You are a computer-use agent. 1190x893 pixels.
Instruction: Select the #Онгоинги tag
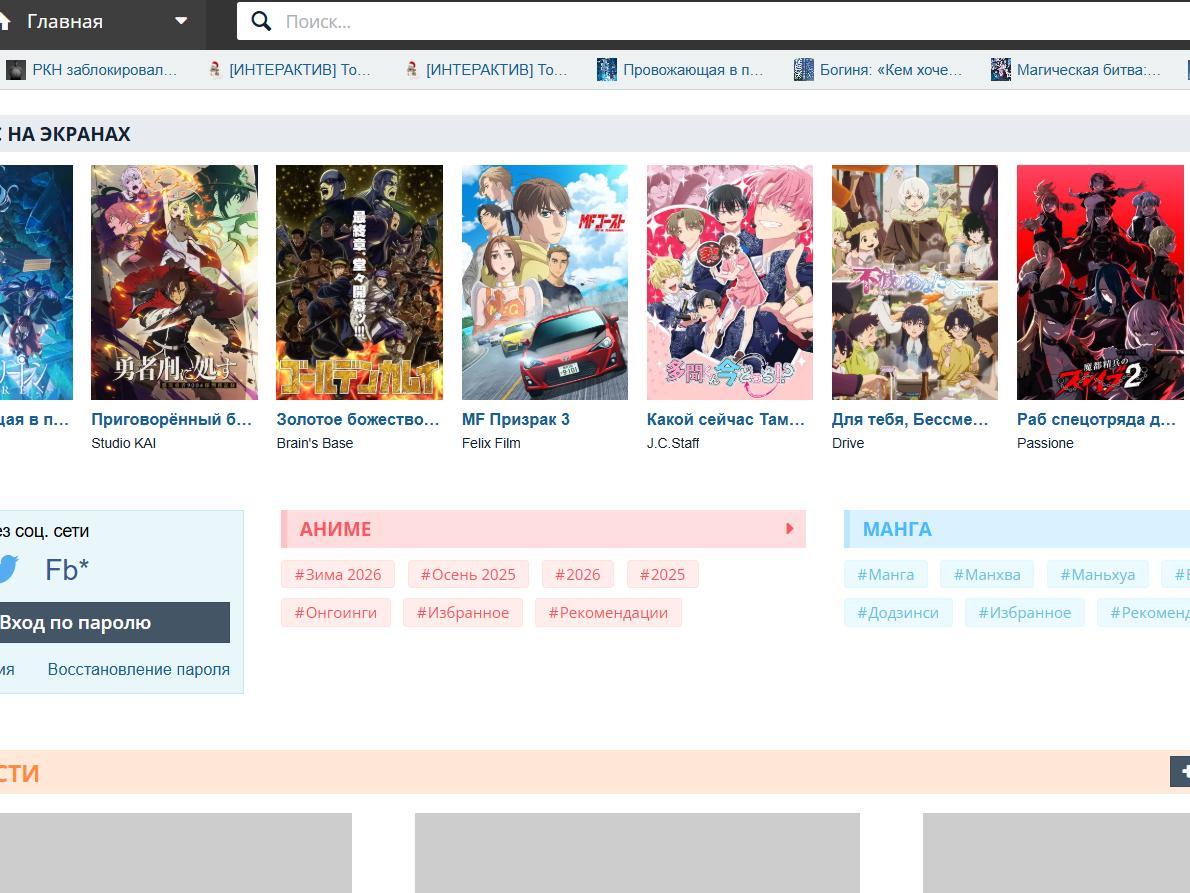(x=335, y=612)
